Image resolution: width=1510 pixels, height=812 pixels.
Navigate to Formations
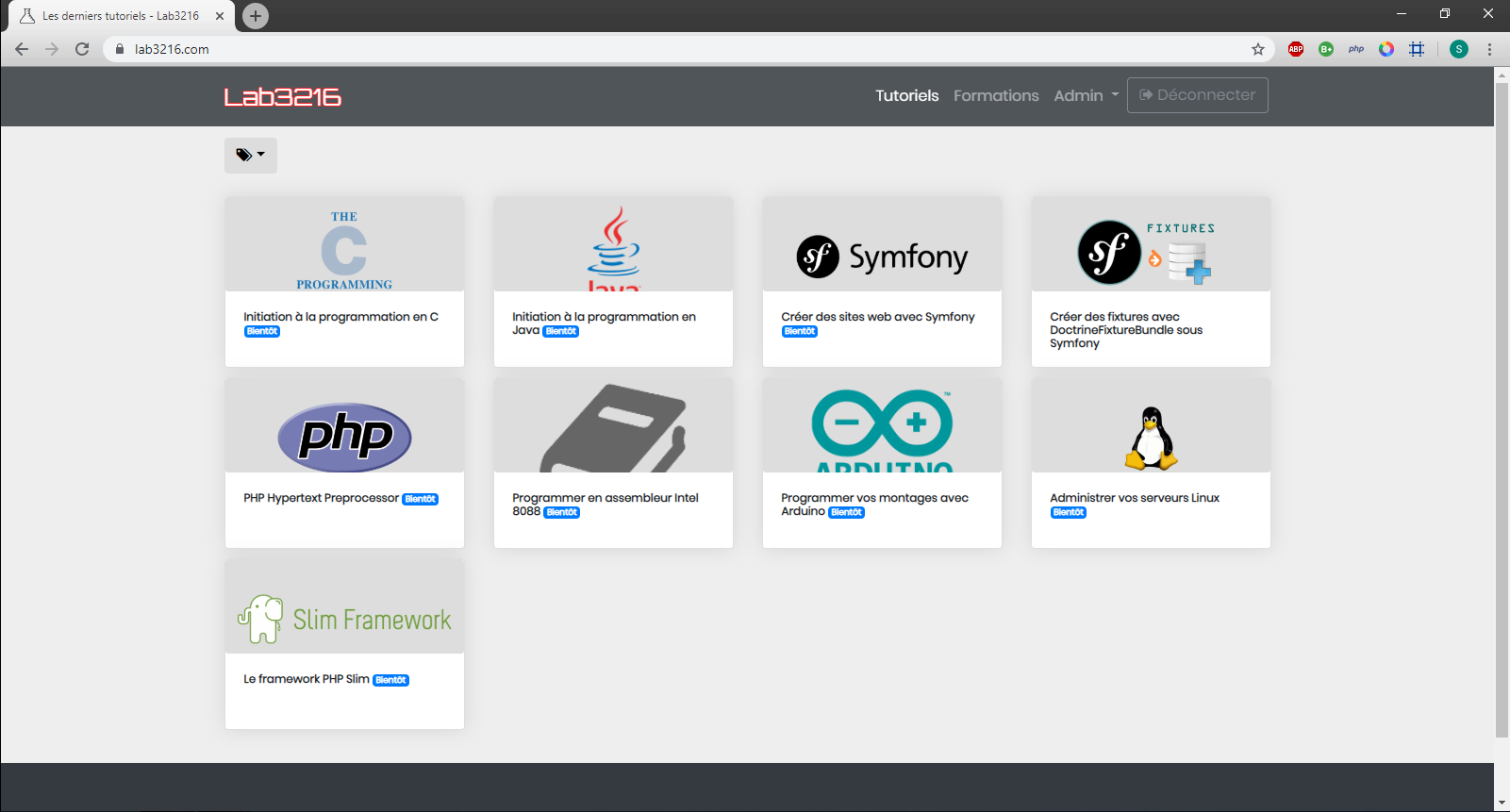pyautogui.click(x=996, y=95)
